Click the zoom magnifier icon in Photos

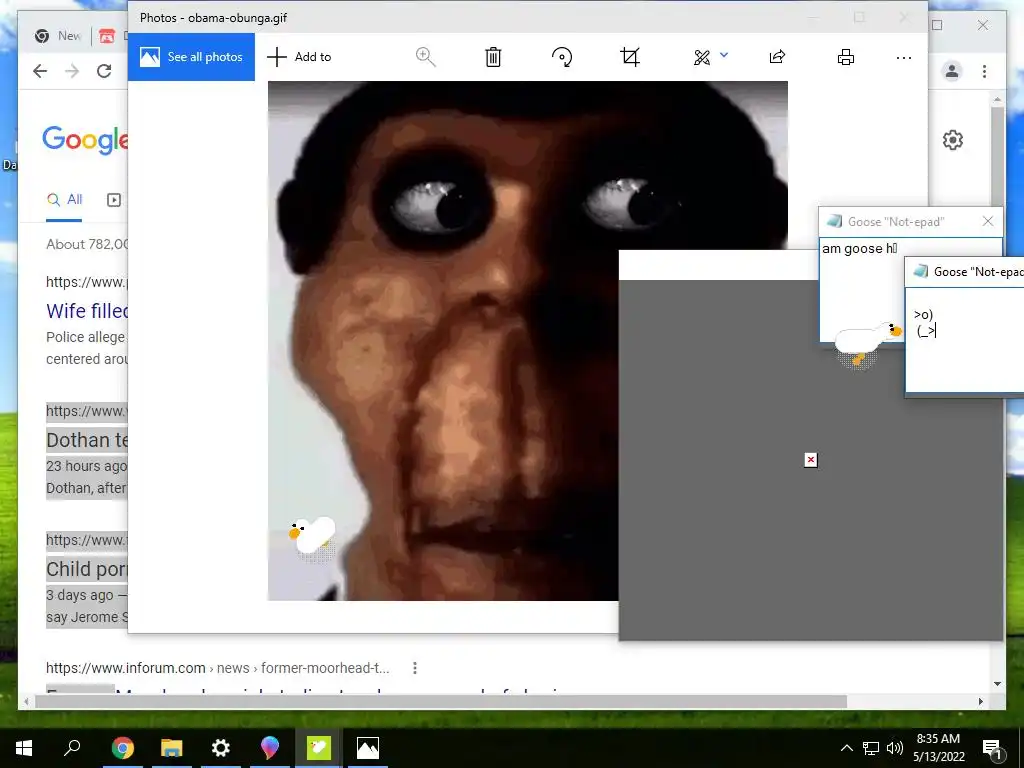click(x=425, y=57)
